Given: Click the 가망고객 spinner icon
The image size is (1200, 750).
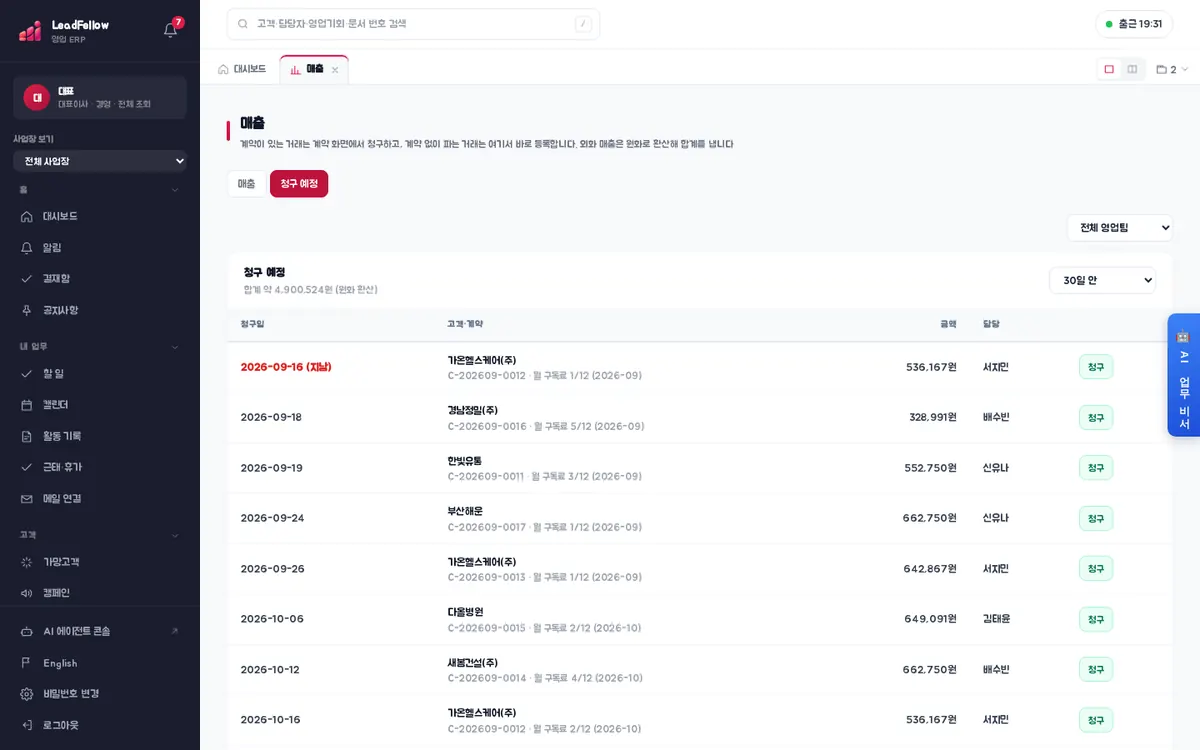Looking at the screenshot, I should [x=27, y=562].
